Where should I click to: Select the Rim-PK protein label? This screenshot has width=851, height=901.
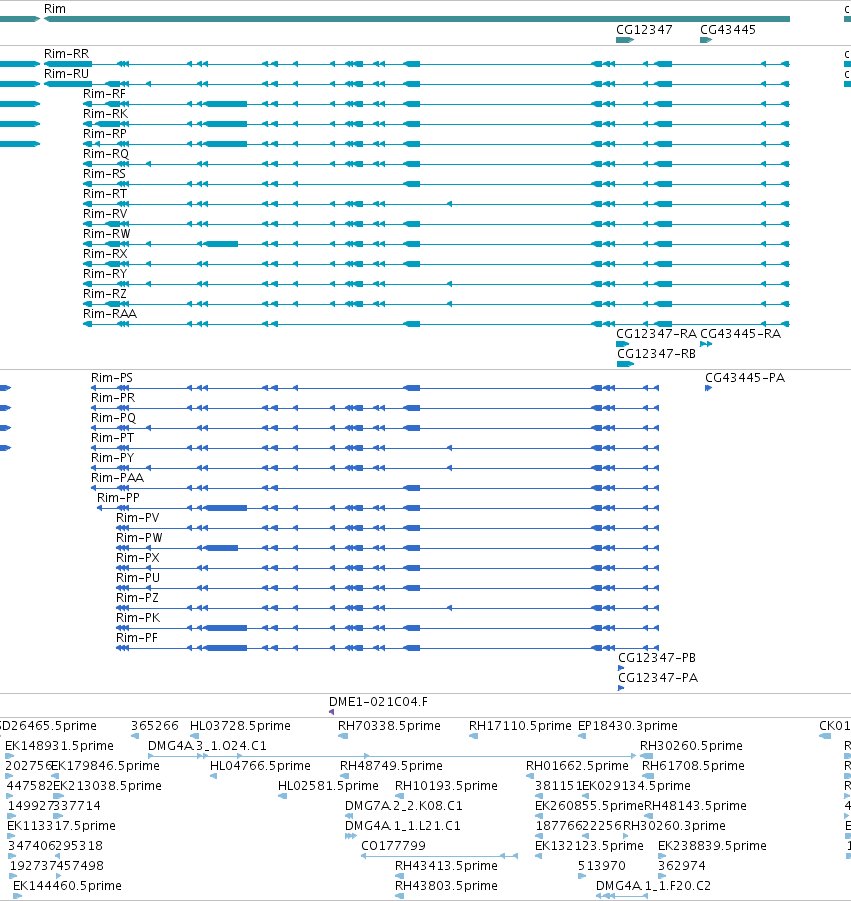coord(138,618)
